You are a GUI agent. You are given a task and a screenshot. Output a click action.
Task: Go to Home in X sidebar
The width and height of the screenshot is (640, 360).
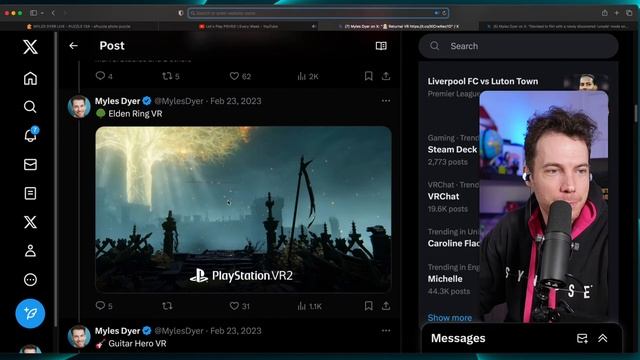(30, 78)
